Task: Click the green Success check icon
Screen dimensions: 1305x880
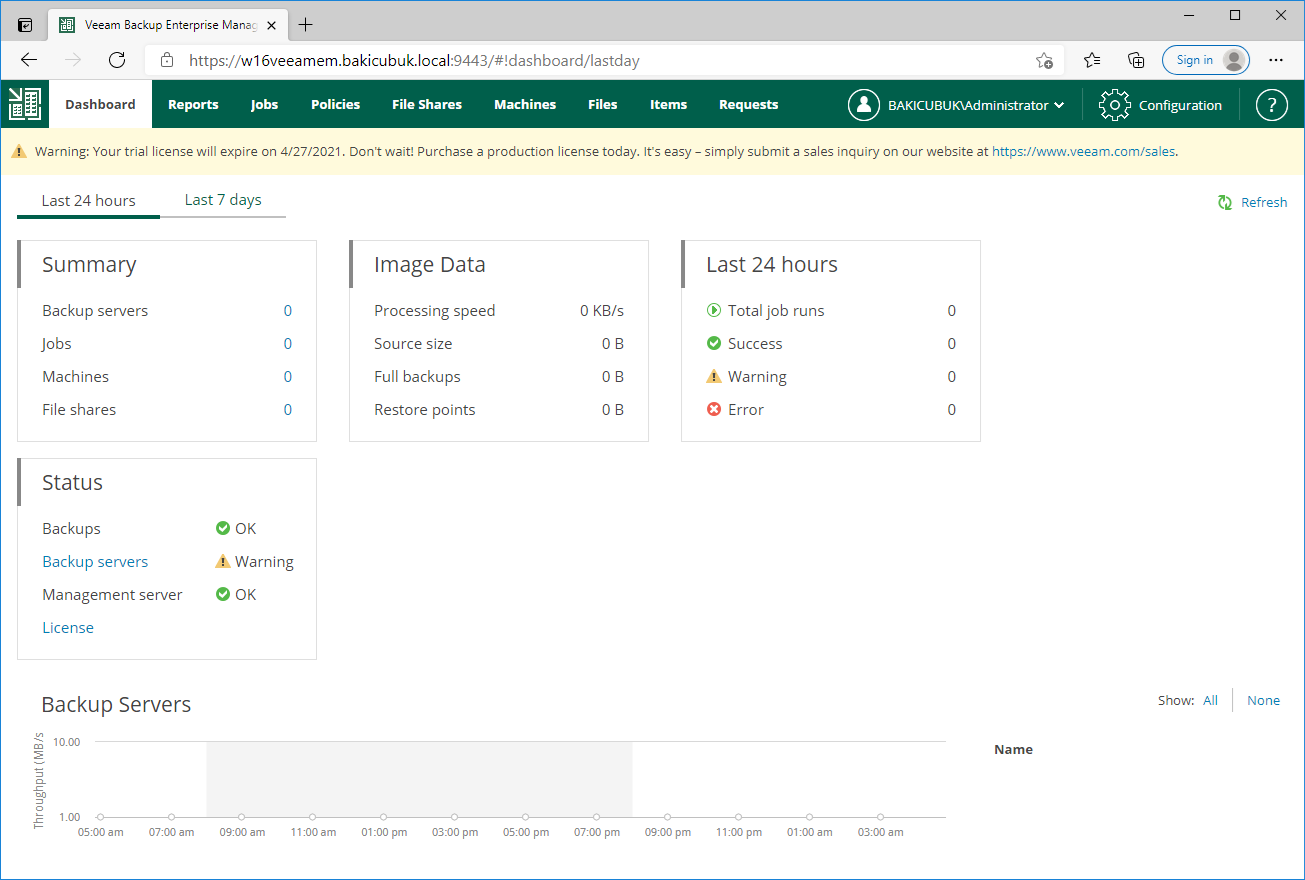Action: tap(714, 343)
